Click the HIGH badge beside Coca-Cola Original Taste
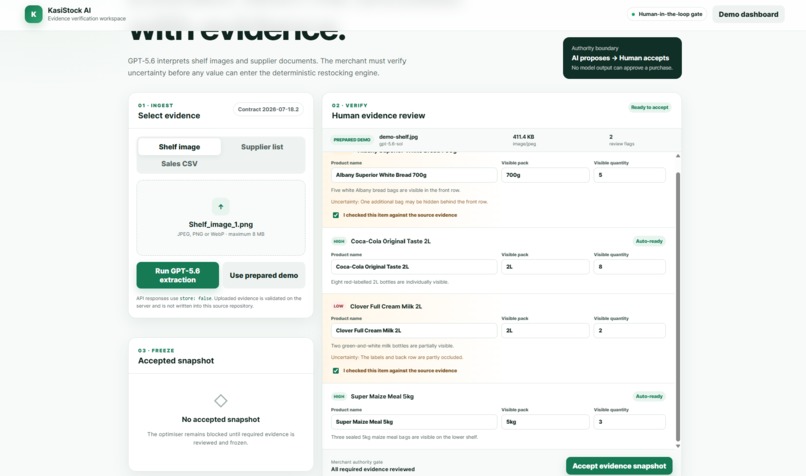 pyautogui.click(x=339, y=241)
